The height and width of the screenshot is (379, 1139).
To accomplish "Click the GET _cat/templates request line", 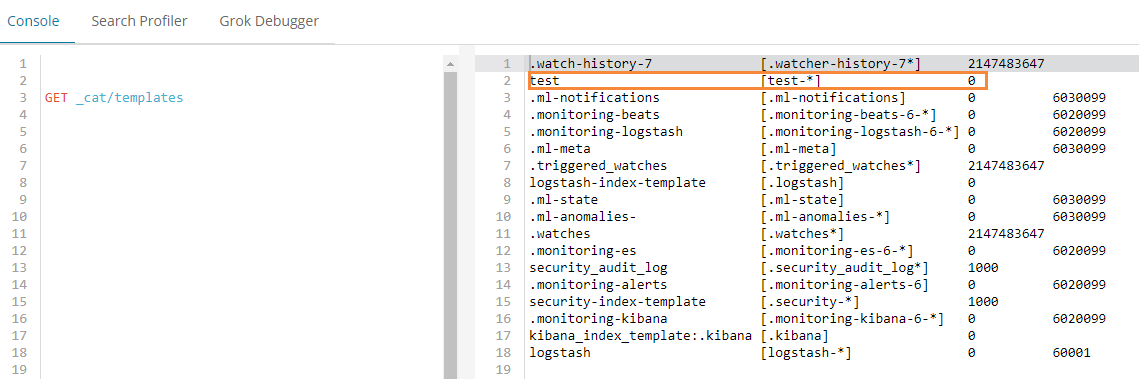I will [x=114, y=97].
